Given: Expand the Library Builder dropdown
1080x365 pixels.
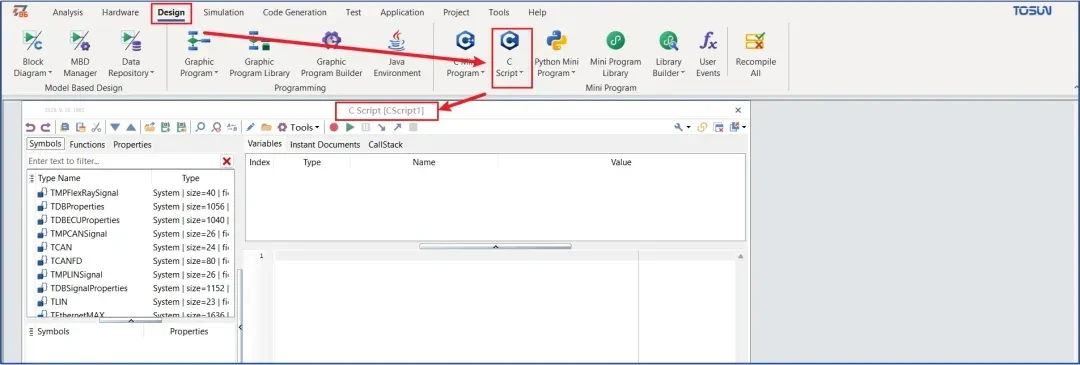Looking at the screenshot, I should coord(683,73).
